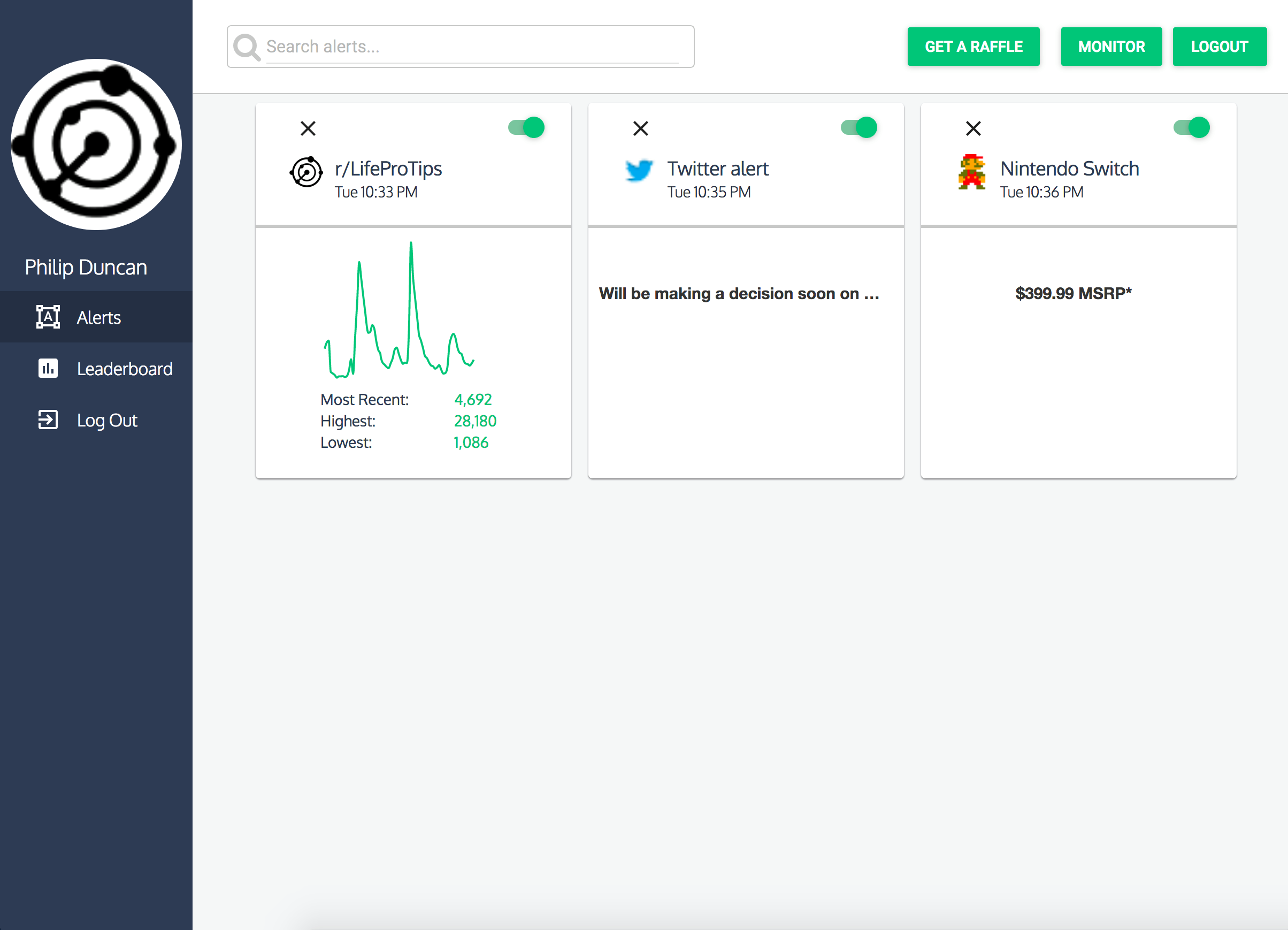The image size is (1288, 930).
Task: Dismiss the Twitter alert card using its X
Action: [641, 128]
